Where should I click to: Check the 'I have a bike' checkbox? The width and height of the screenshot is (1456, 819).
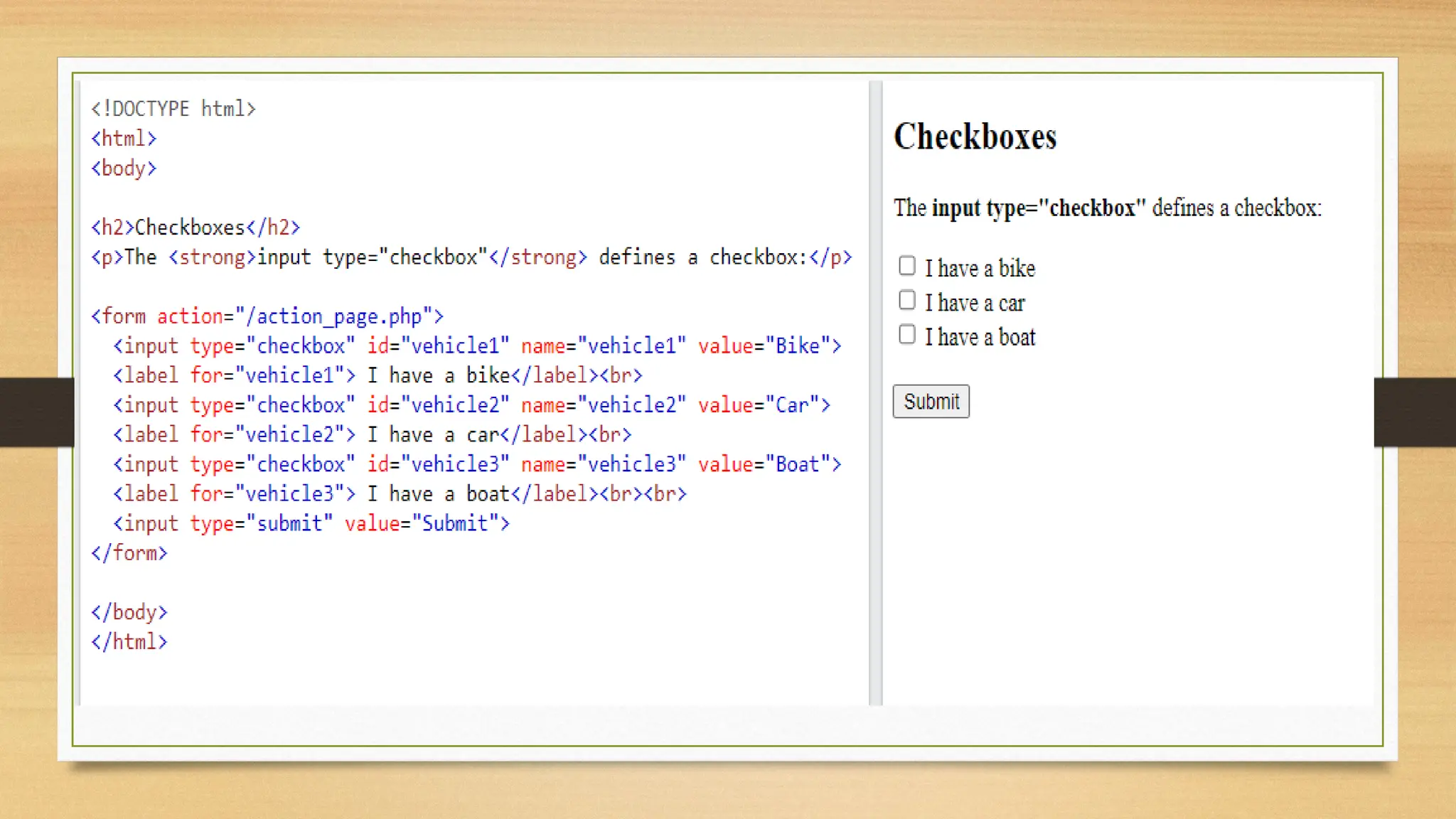pos(906,266)
